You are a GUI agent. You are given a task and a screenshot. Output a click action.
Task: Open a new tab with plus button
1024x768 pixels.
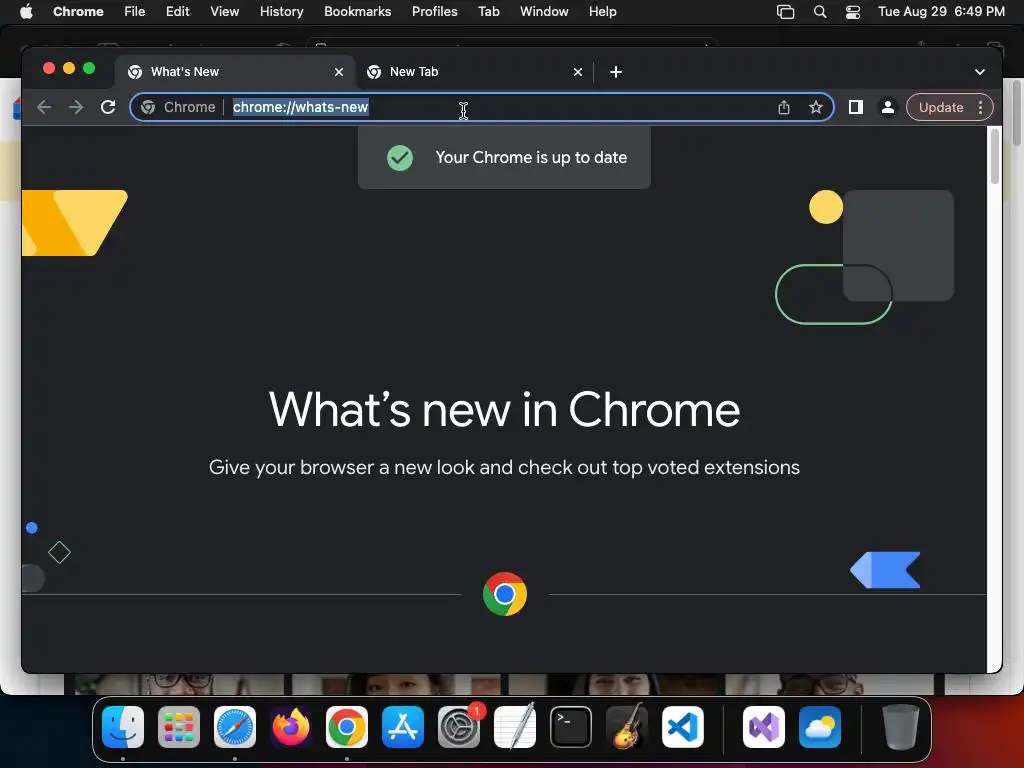pyautogui.click(x=615, y=72)
